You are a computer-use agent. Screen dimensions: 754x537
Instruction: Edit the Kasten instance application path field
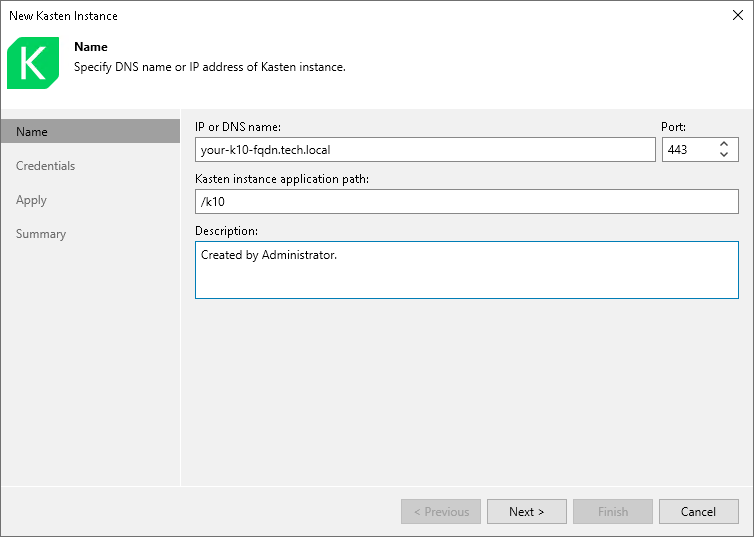pyautogui.click(x=466, y=201)
